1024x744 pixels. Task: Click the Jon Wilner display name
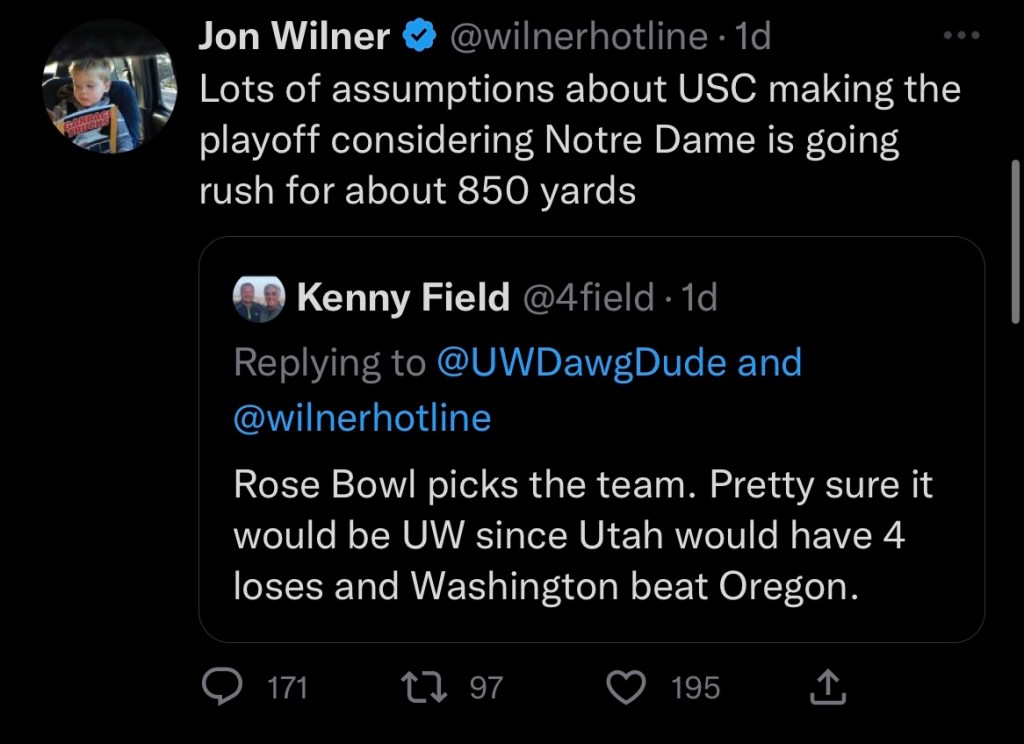click(x=295, y=37)
